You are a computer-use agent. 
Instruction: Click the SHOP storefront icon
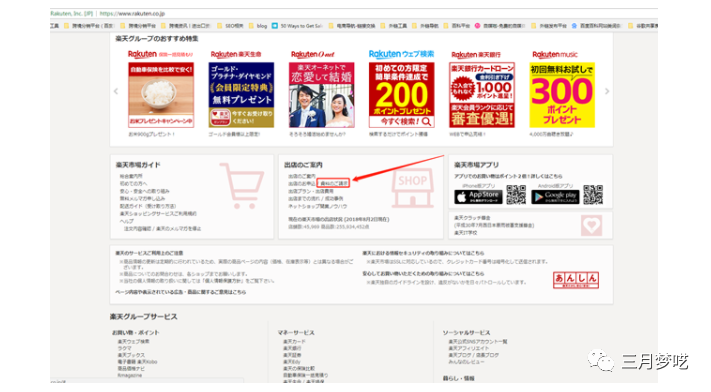(412, 188)
